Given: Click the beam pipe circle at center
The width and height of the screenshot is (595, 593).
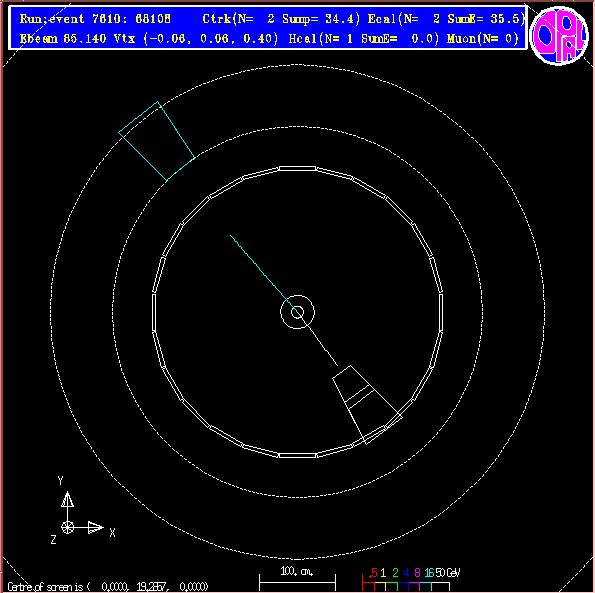Looking at the screenshot, I should (x=298, y=312).
